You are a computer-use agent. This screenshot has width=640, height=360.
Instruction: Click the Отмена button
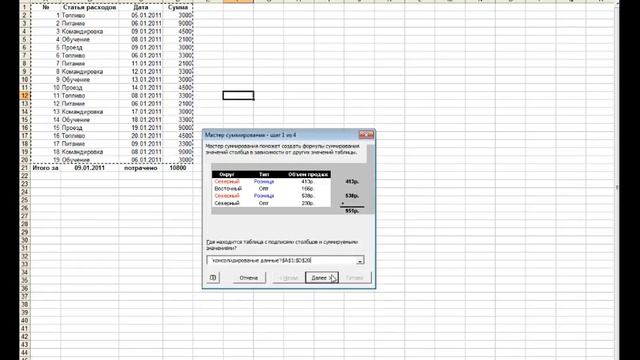249,278
